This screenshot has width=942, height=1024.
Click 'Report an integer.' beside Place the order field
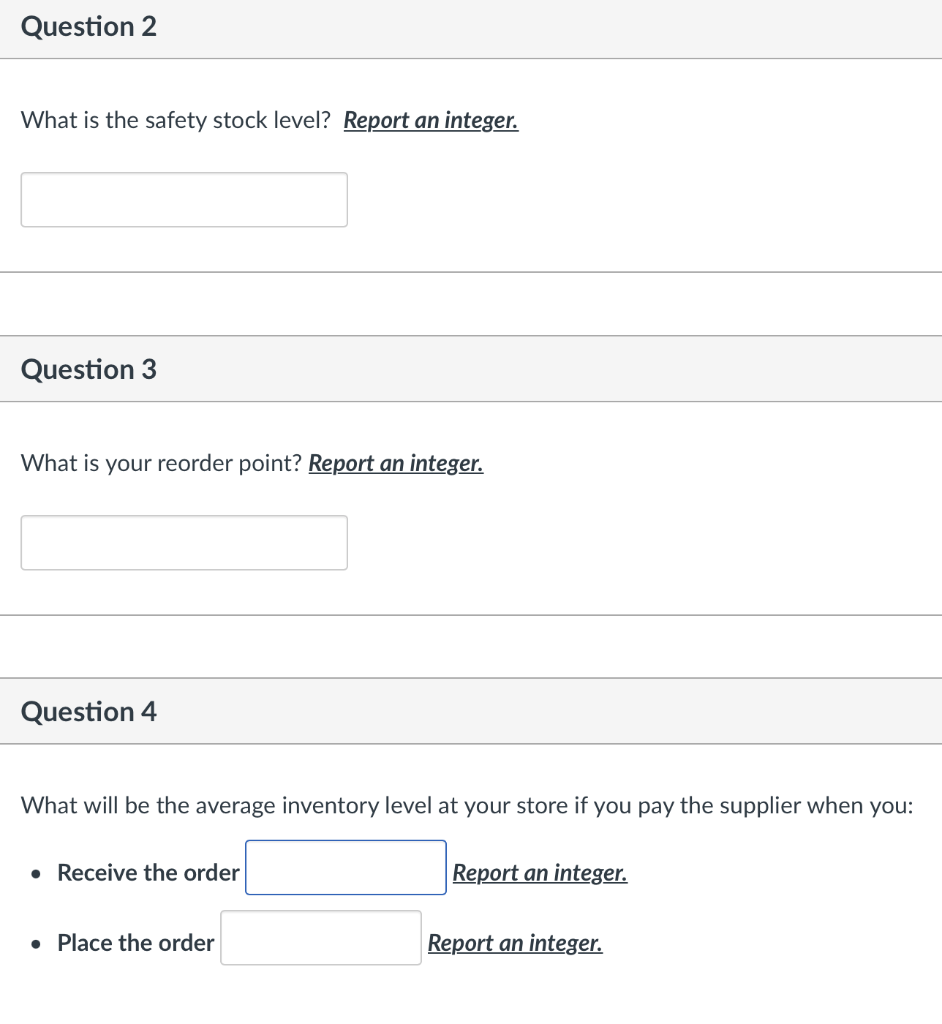coord(515,943)
